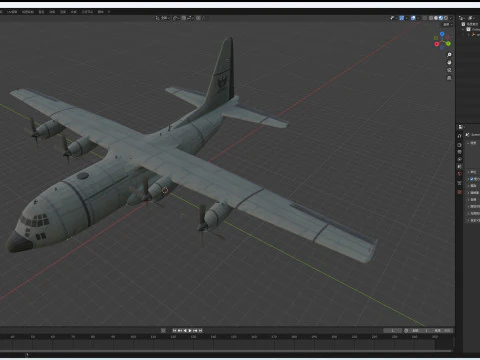Screen dimensions: 480x360
Task: Open the Collection properties tab
Action: [459, 183]
